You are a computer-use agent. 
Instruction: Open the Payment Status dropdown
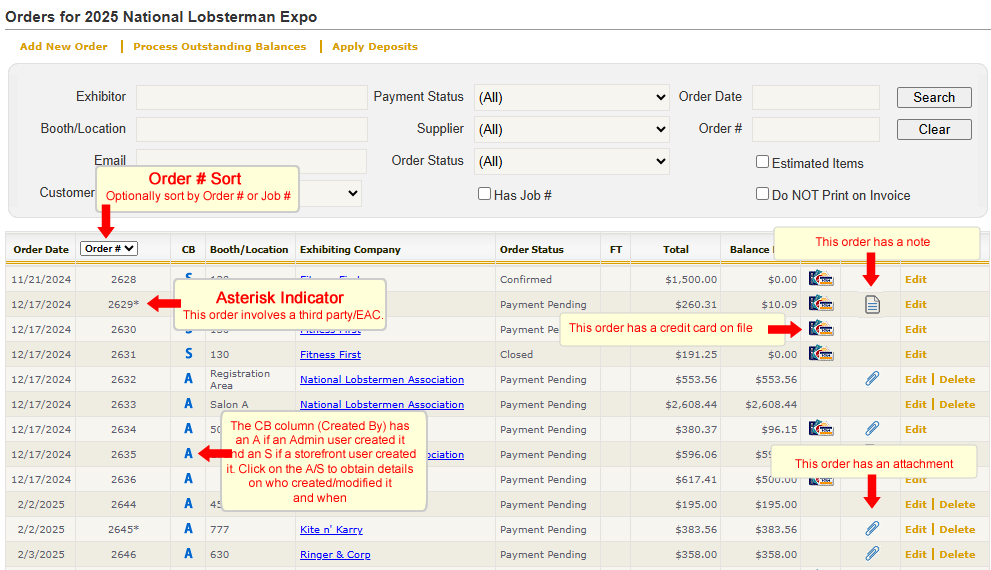click(571, 97)
